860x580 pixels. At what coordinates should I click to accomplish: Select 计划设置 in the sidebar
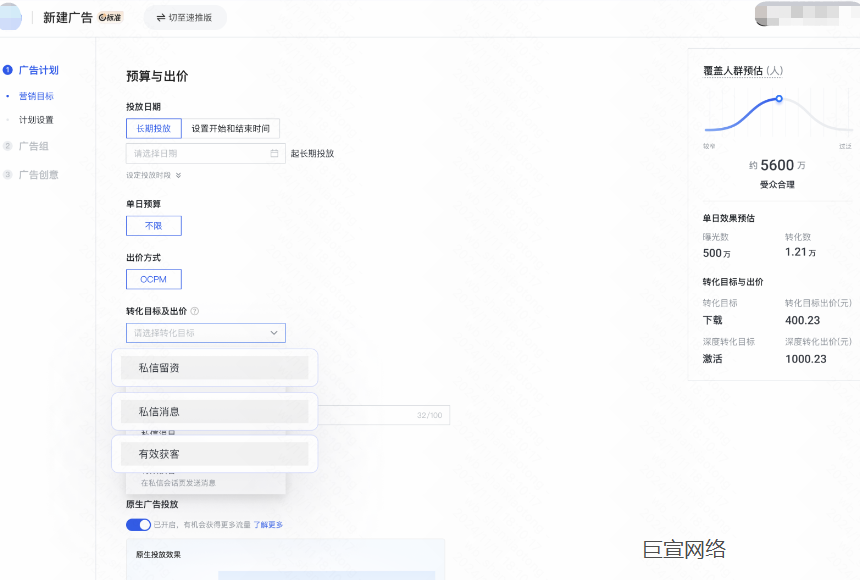(36, 120)
